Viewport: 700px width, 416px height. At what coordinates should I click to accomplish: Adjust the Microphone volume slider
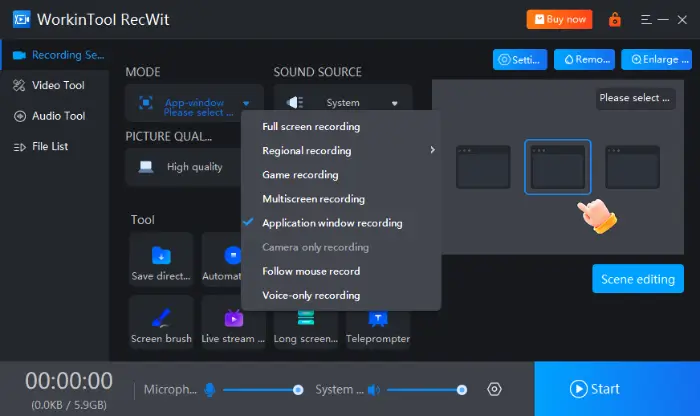coord(263,390)
